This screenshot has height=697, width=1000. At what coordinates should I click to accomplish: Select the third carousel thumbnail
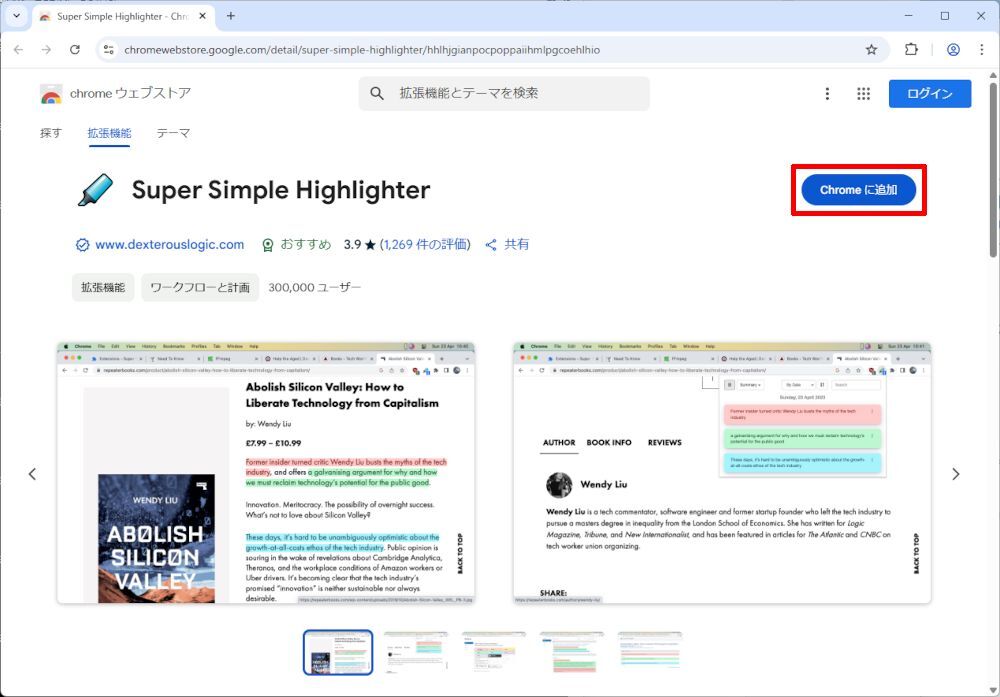[494, 652]
